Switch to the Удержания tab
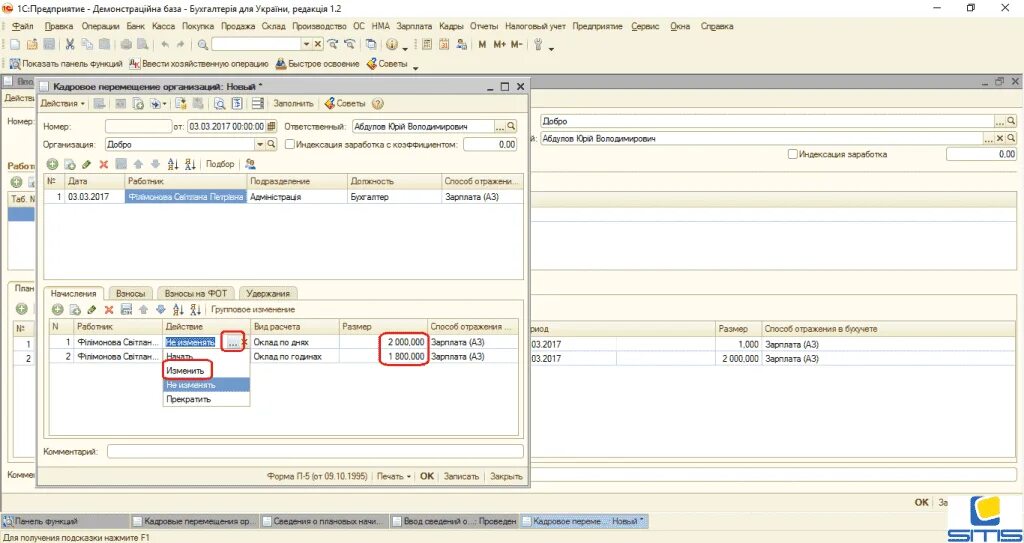 pos(269,293)
